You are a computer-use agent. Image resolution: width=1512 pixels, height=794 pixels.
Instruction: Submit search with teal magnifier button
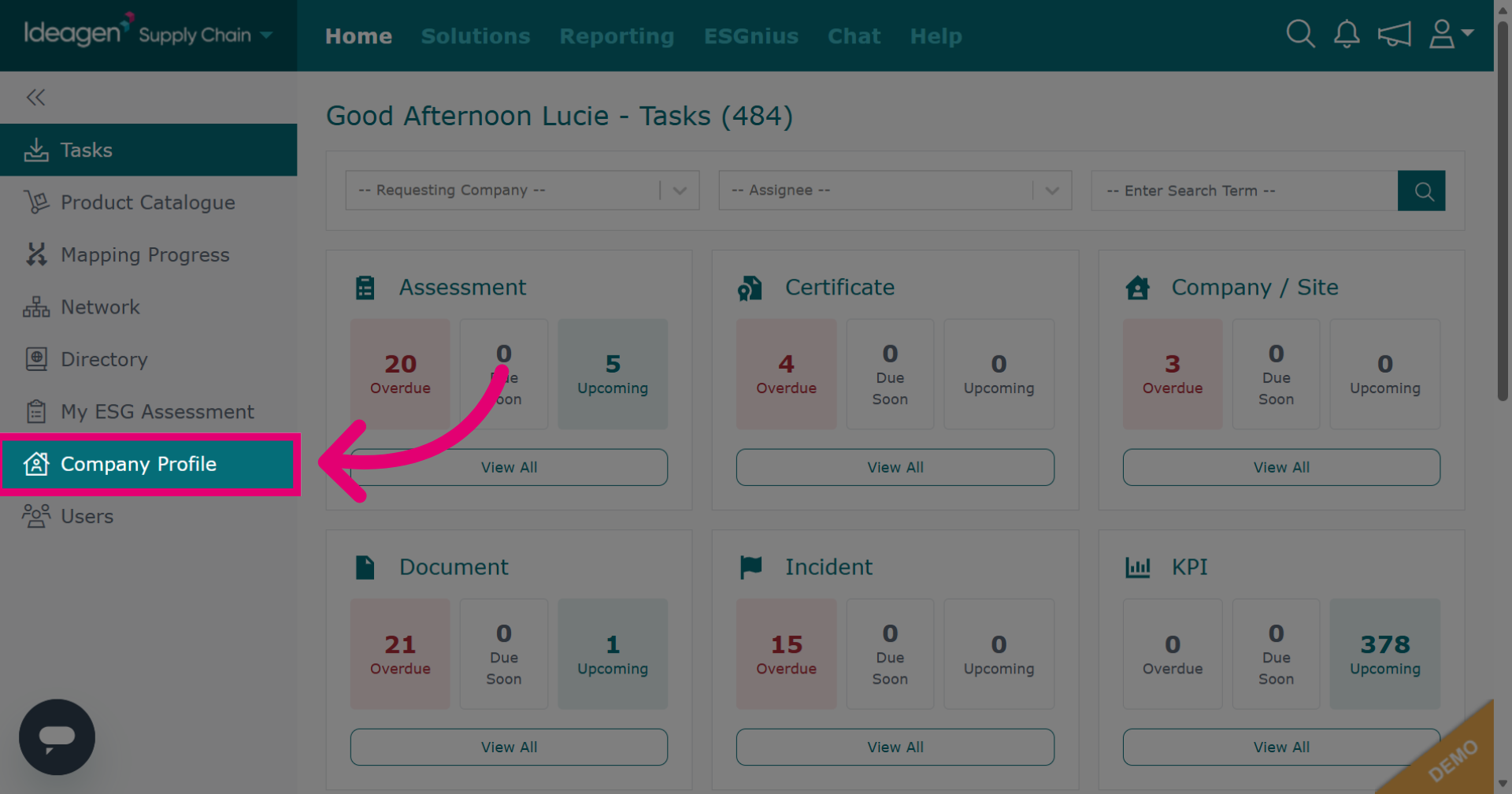[x=1421, y=191]
